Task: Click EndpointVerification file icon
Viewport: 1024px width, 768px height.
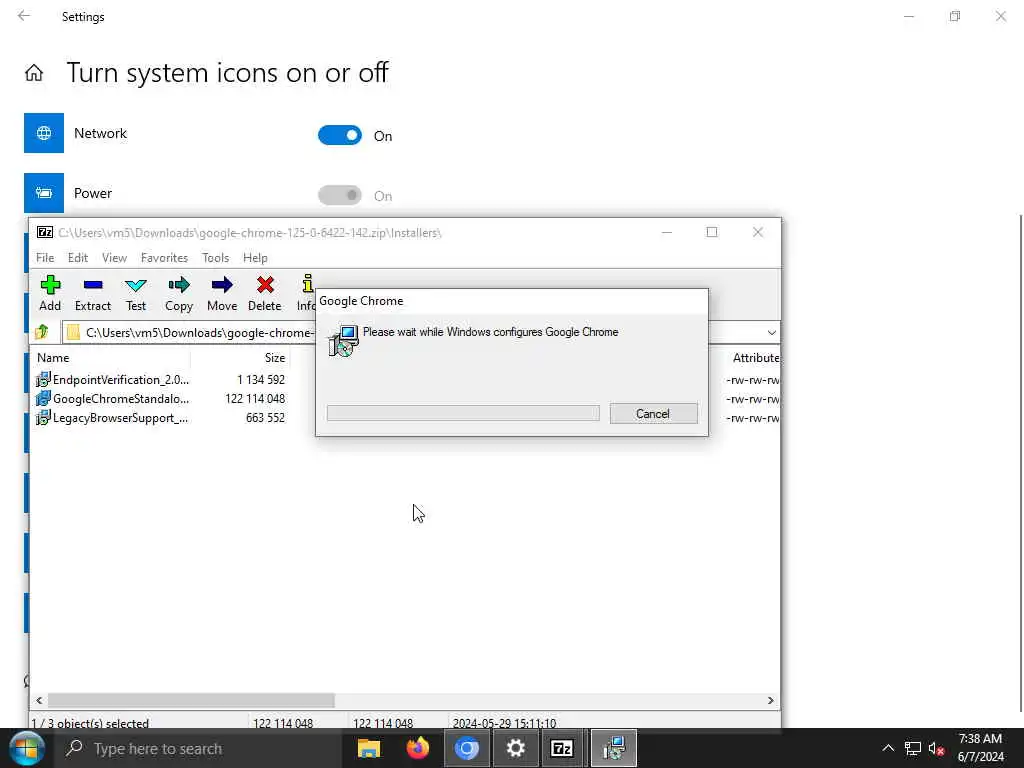Action: point(43,379)
